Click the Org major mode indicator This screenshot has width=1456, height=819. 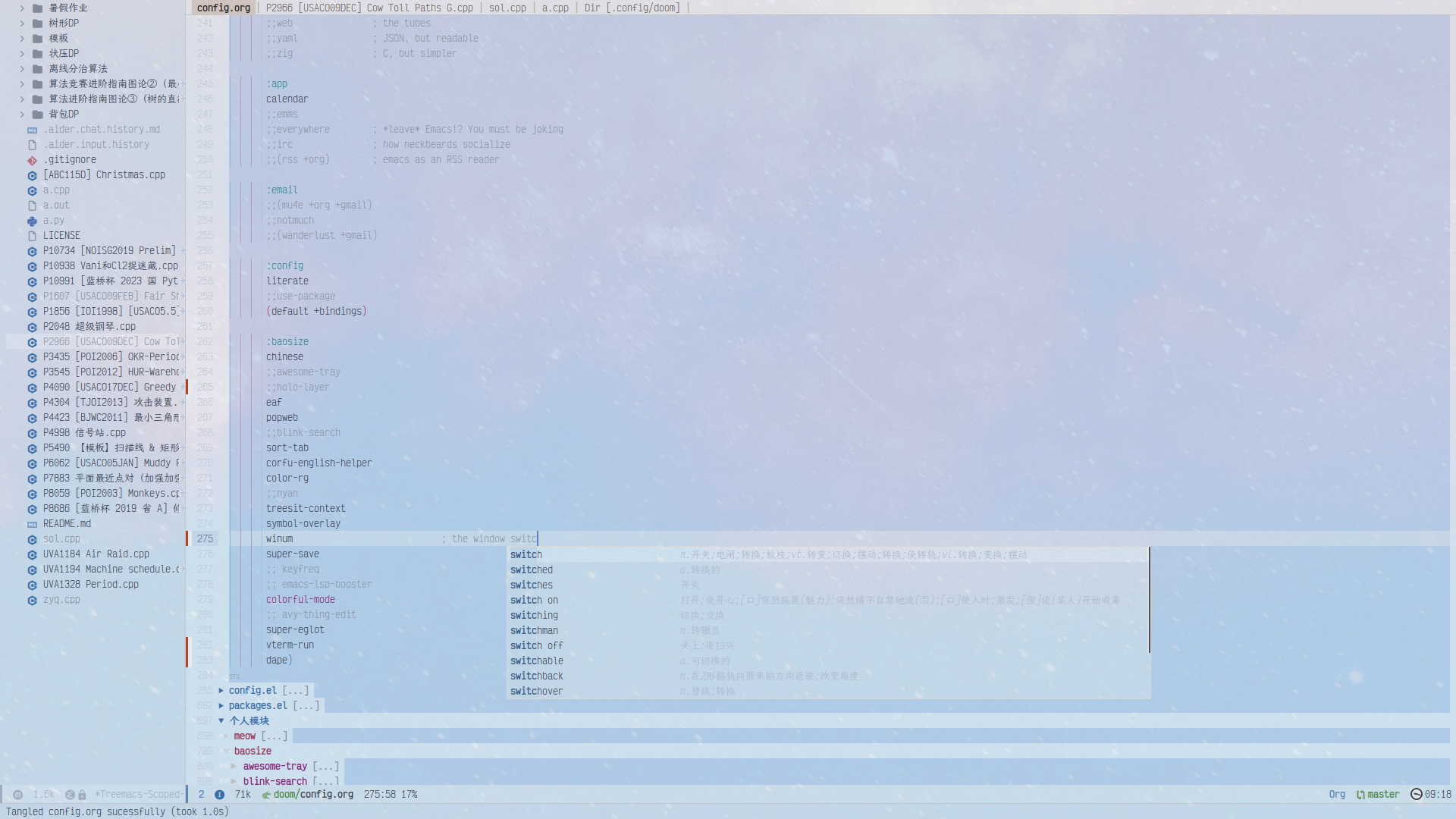click(1336, 795)
